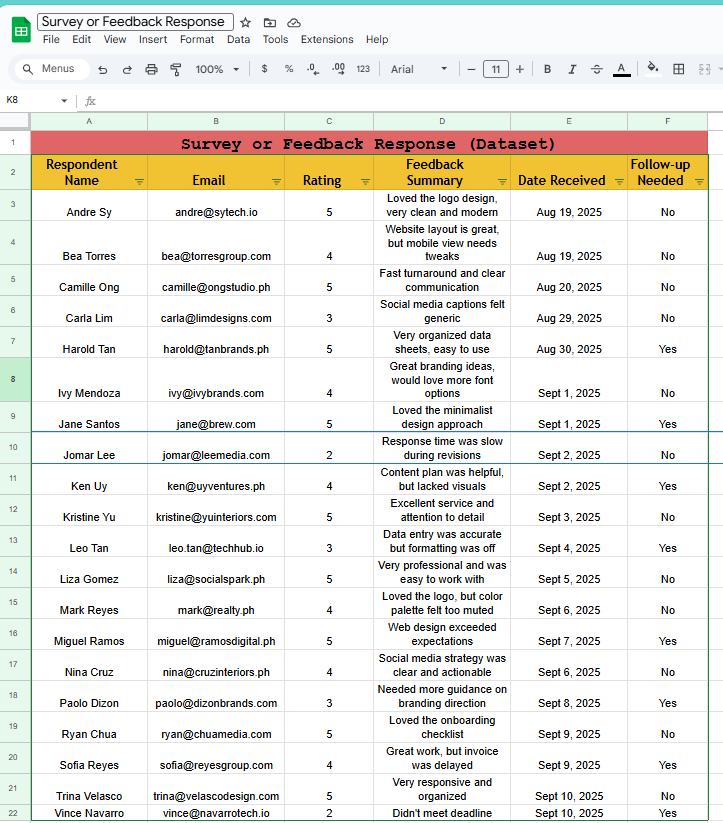This screenshot has width=723, height=823.
Task: Open the text color picker
Action: tap(622, 69)
